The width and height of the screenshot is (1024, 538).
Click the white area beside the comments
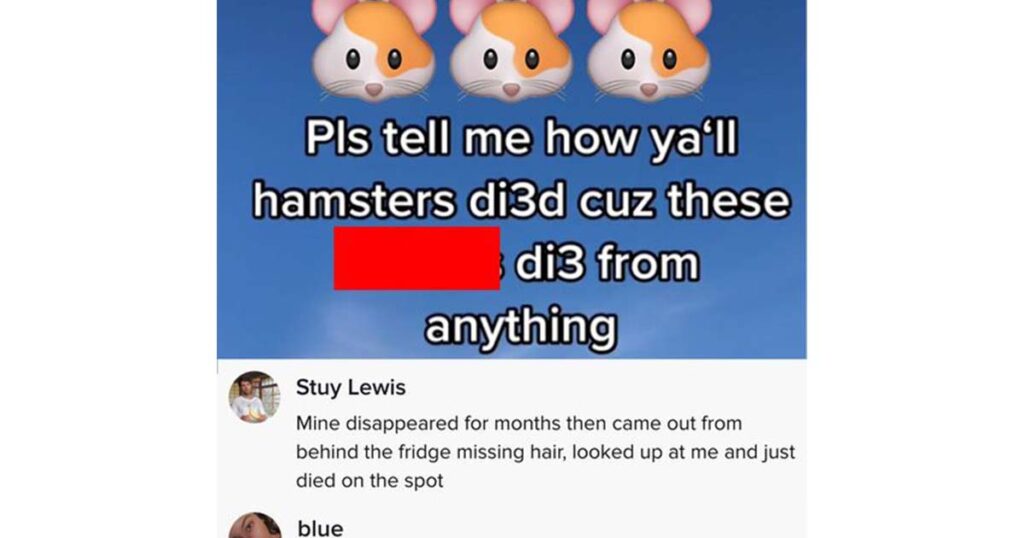[x=914, y=451]
